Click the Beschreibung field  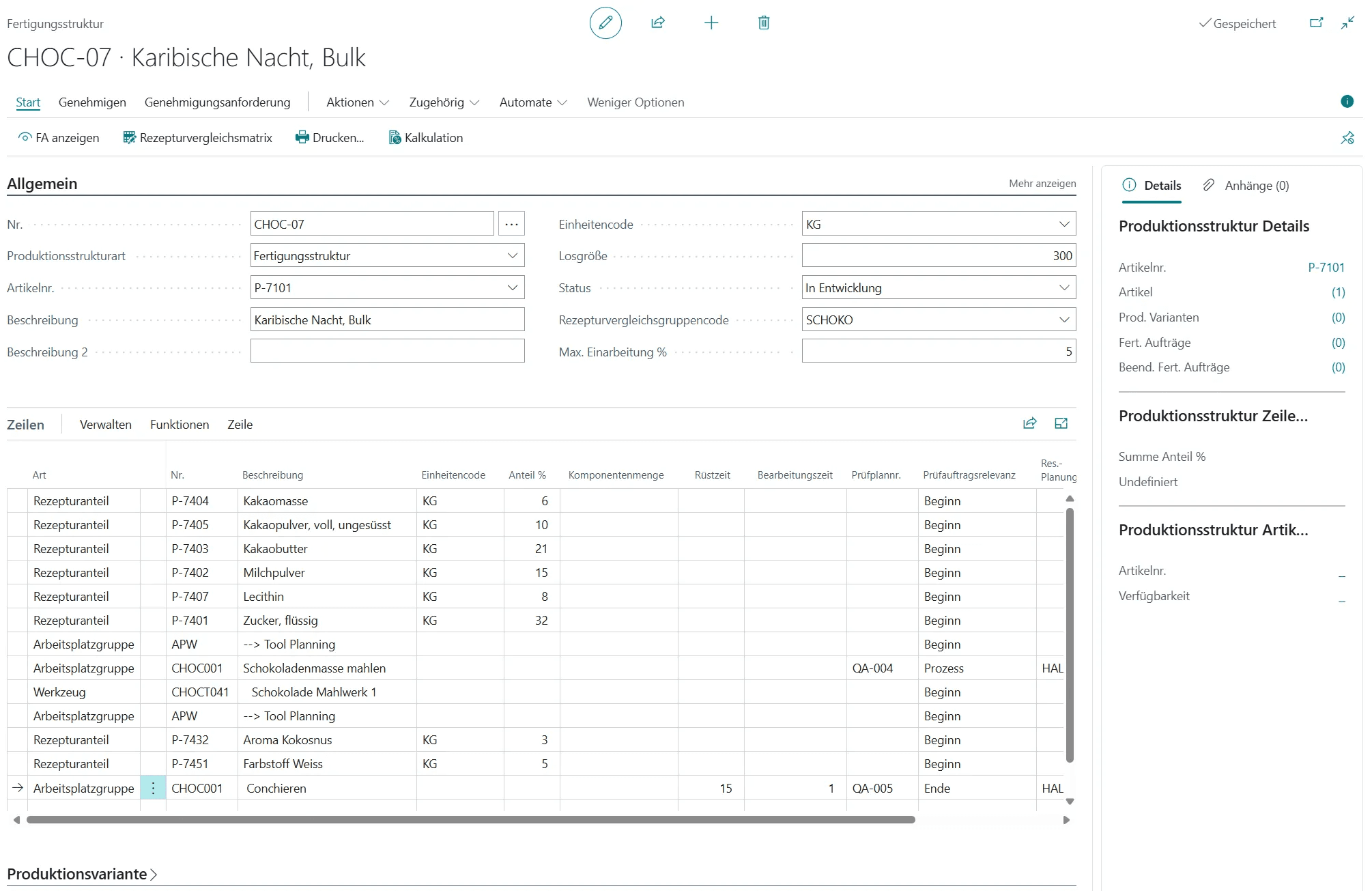tap(387, 320)
